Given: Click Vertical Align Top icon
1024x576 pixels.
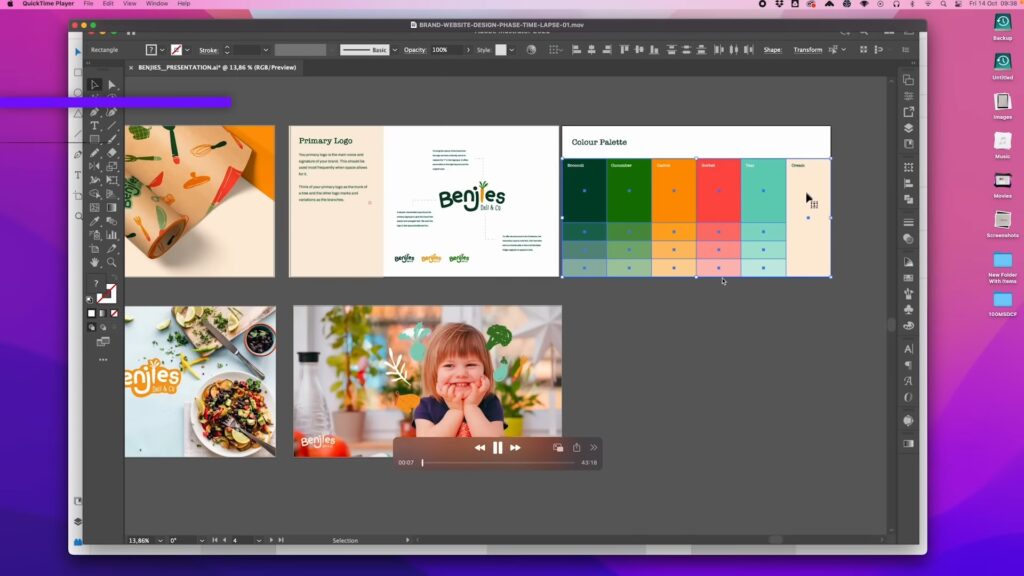Looking at the screenshot, I should click(624, 50).
